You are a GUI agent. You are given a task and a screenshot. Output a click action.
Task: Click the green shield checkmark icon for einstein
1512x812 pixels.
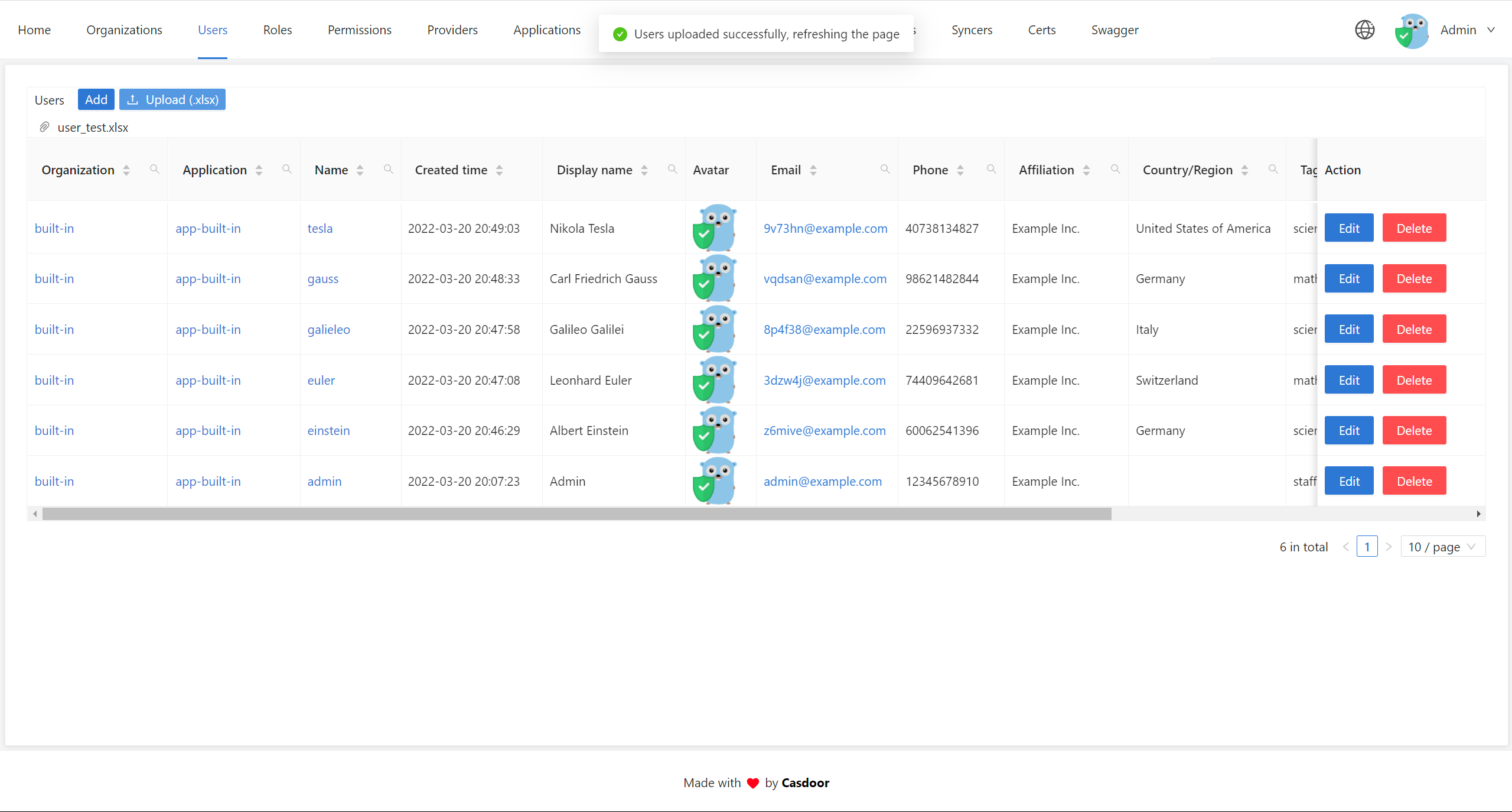pos(703,438)
